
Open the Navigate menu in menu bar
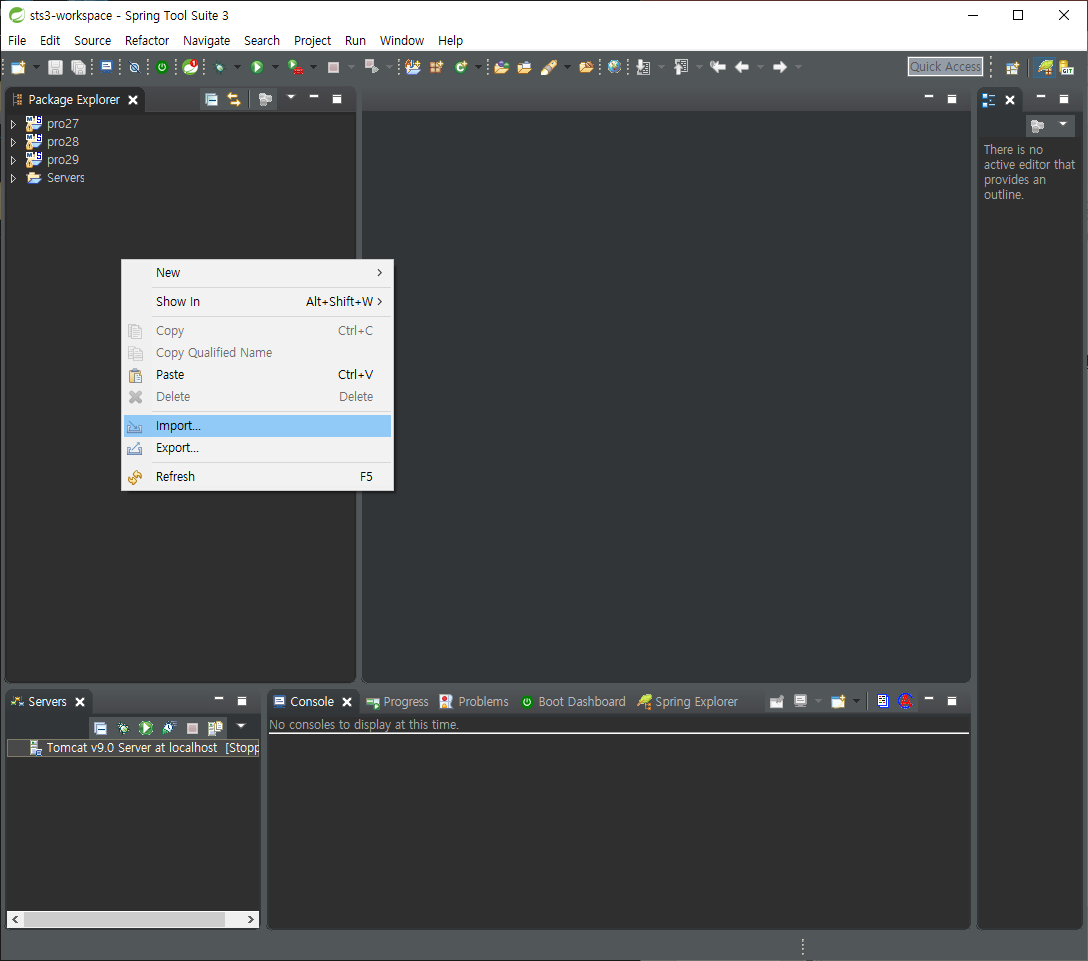coord(206,41)
